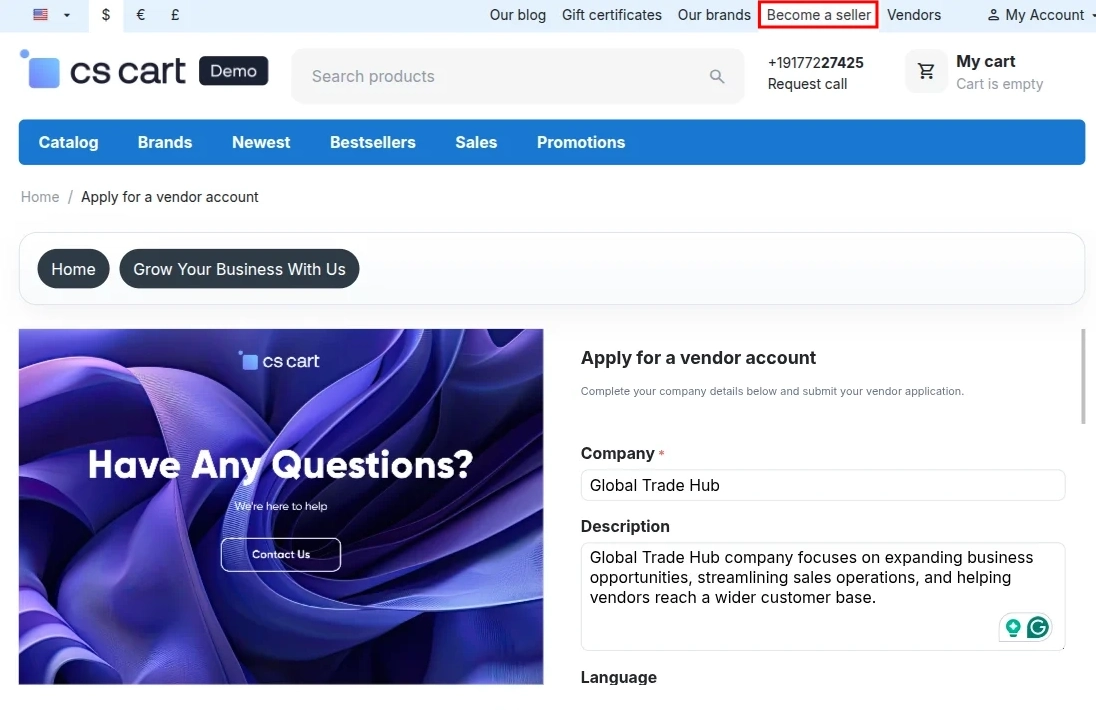
Task: Click the Become a seller link
Action: [x=819, y=15]
